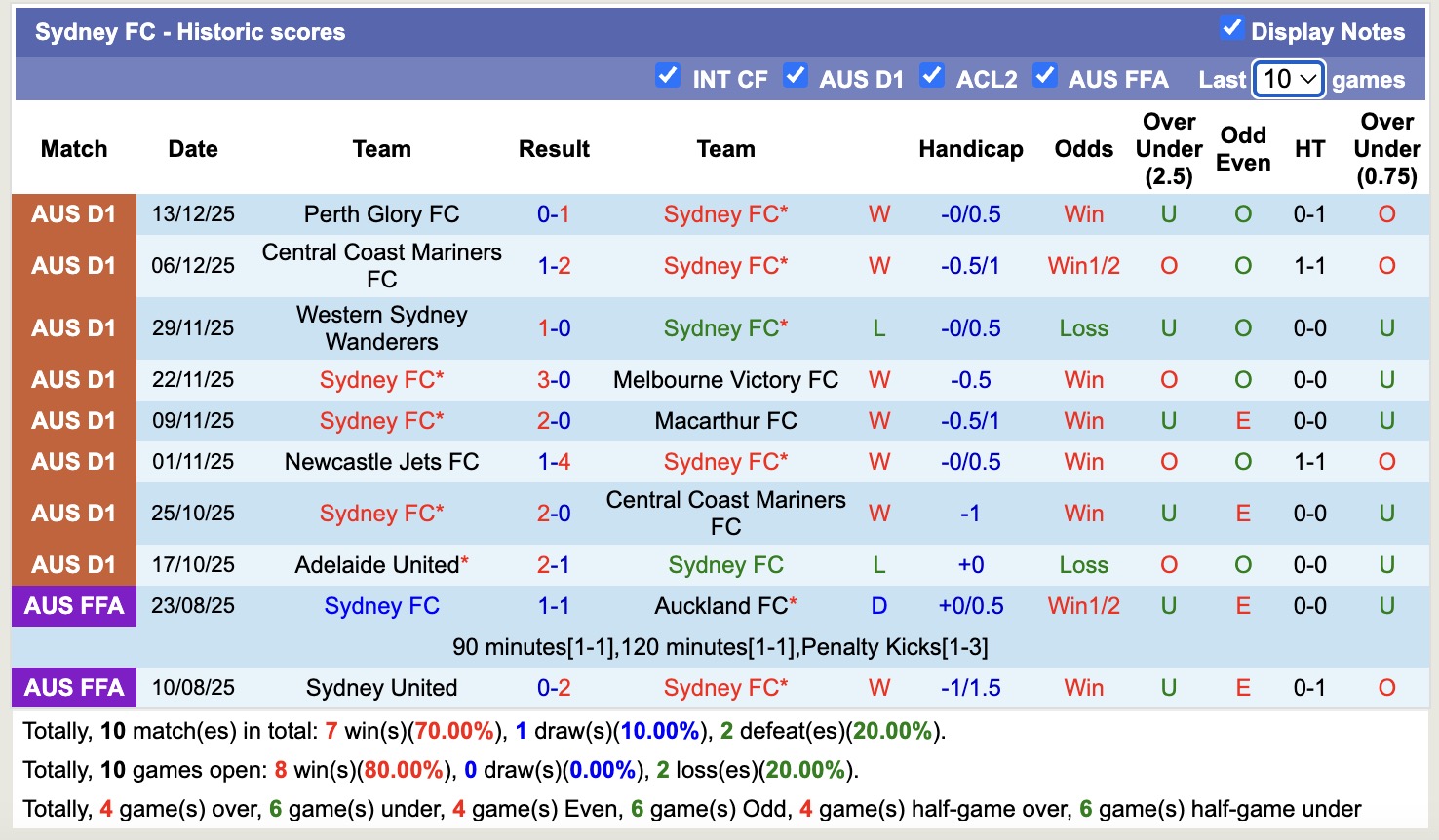Screen dimensions: 1439x840
Task: Open Sydney FC link in the Perth Glory row
Action: pyautogui.click(x=725, y=213)
